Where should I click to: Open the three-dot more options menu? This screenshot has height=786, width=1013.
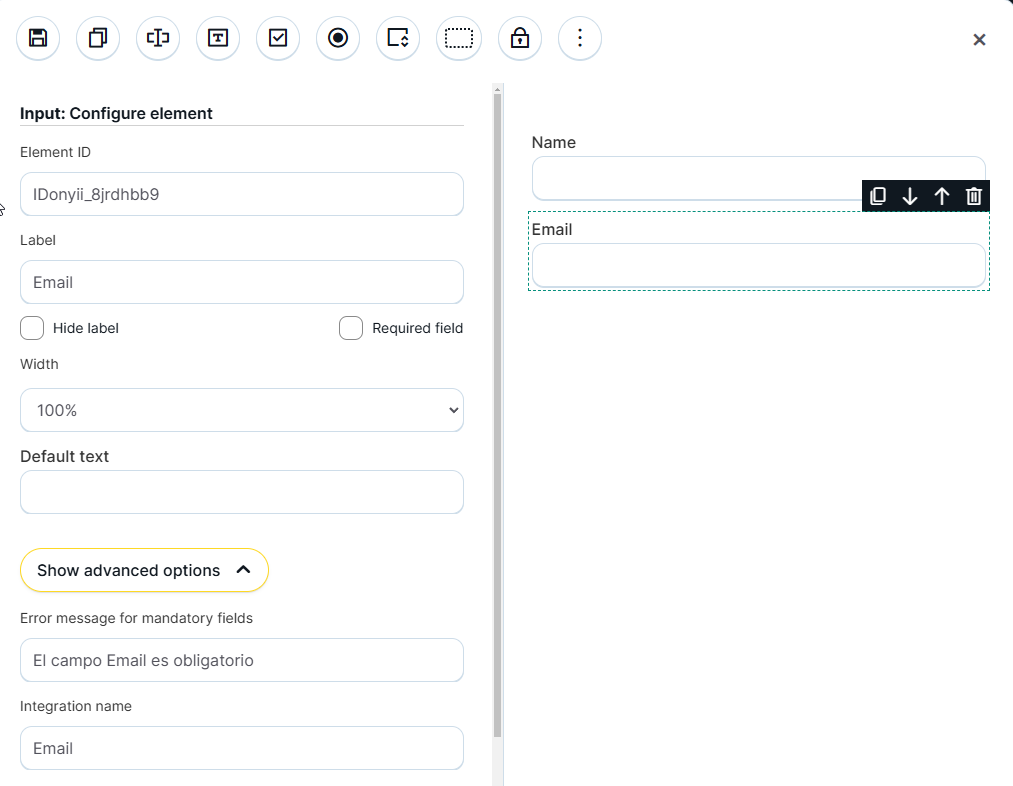pyautogui.click(x=580, y=39)
